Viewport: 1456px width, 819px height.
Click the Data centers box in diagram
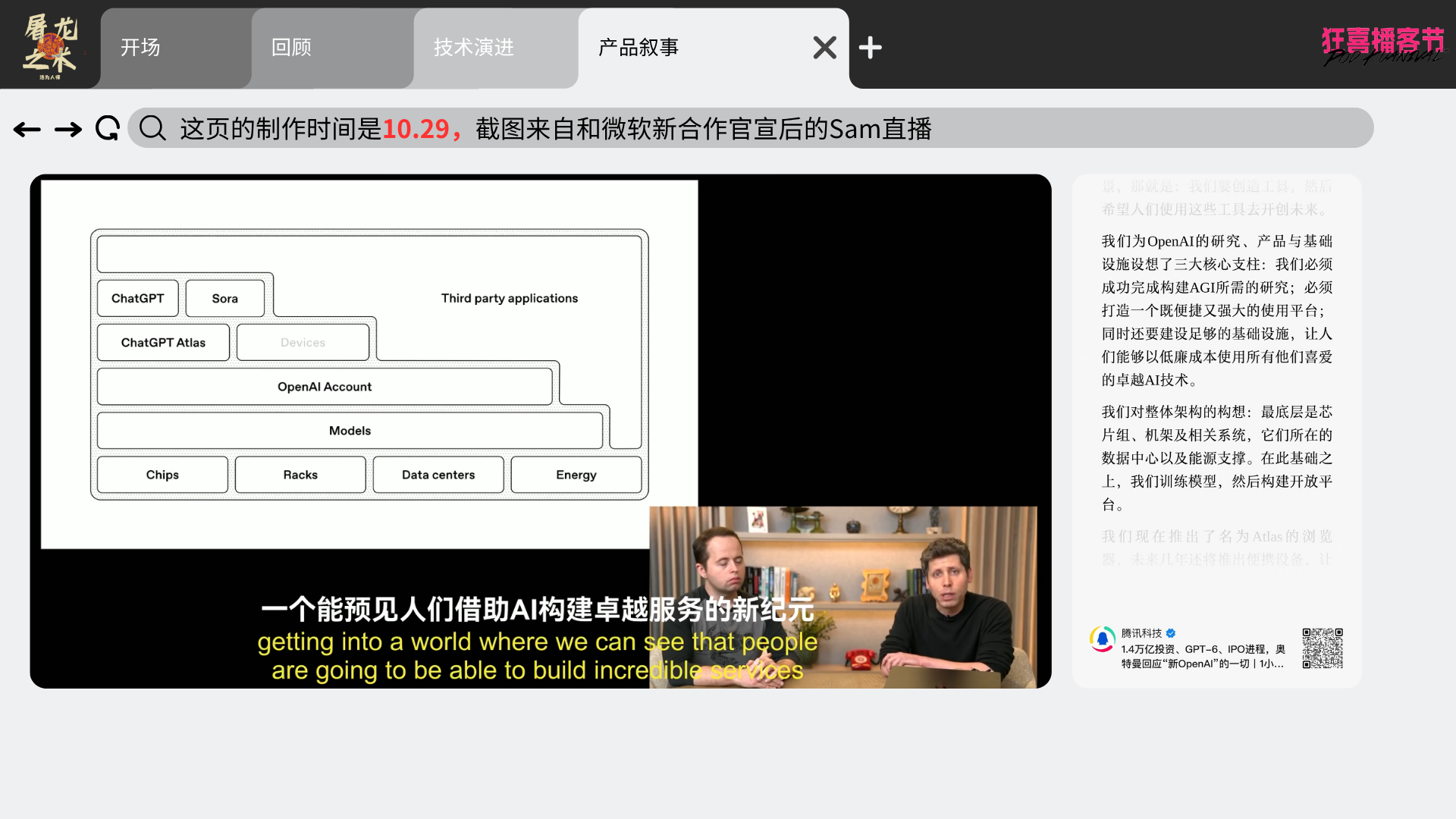pos(438,475)
